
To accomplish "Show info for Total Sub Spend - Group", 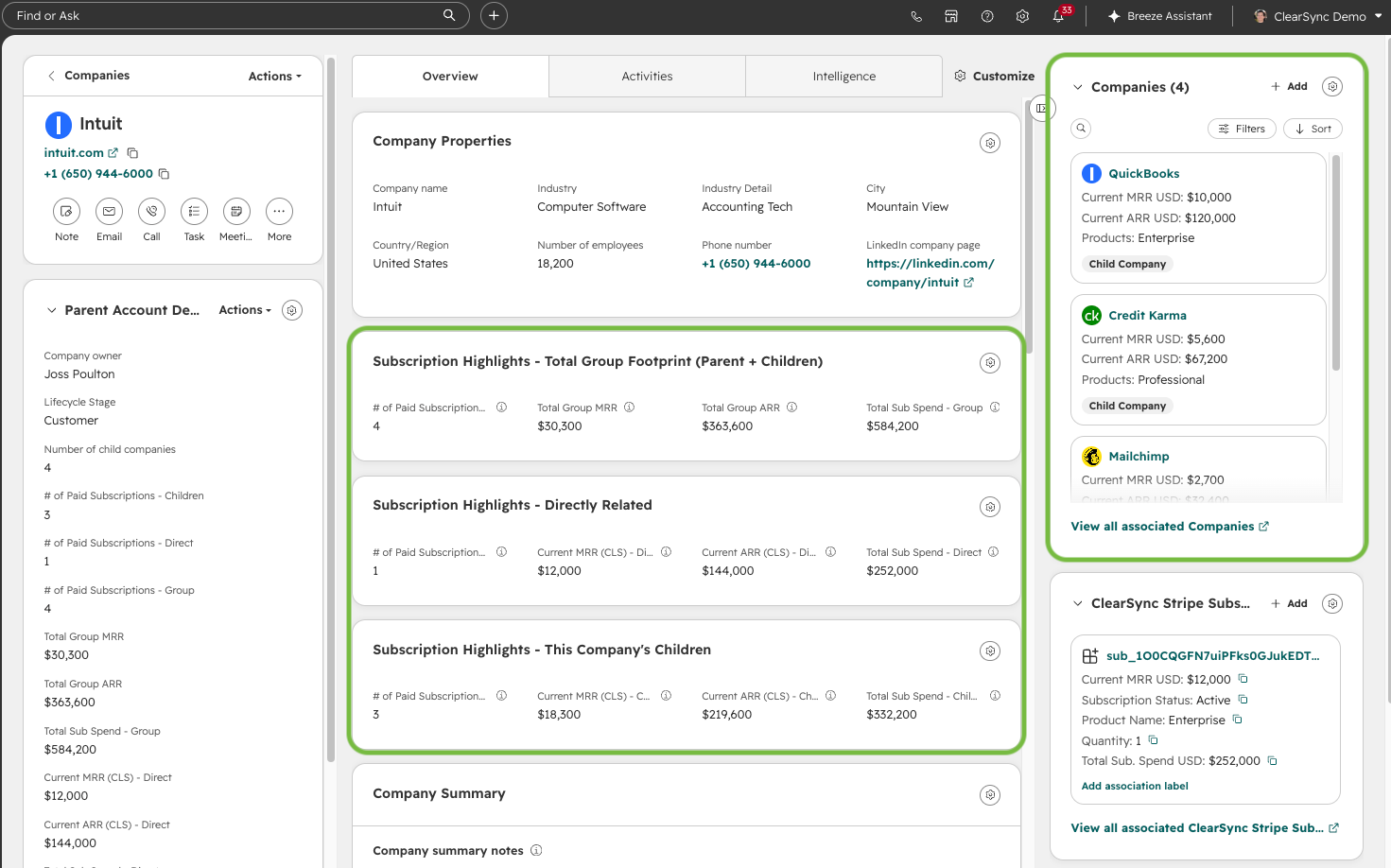I will (994, 408).
